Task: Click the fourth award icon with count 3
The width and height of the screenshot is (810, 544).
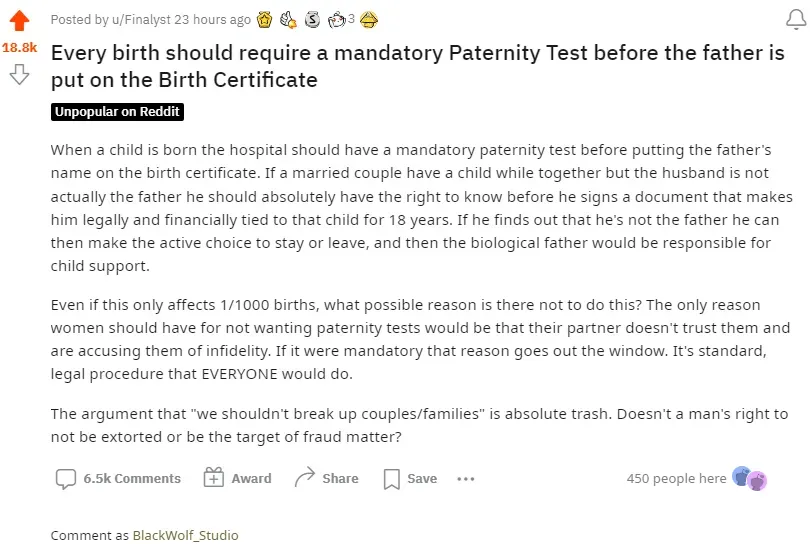Action: pyautogui.click(x=336, y=19)
